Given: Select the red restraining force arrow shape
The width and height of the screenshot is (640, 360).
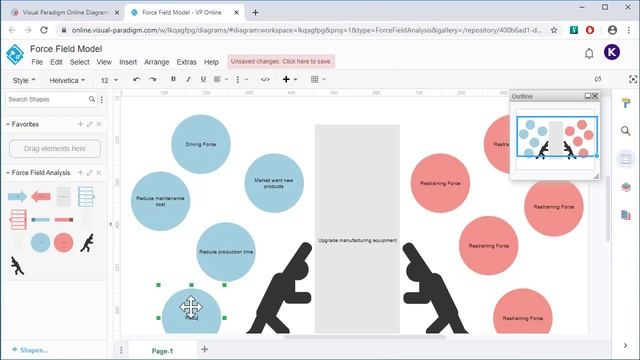Looking at the screenshot, I should (41, 197).
